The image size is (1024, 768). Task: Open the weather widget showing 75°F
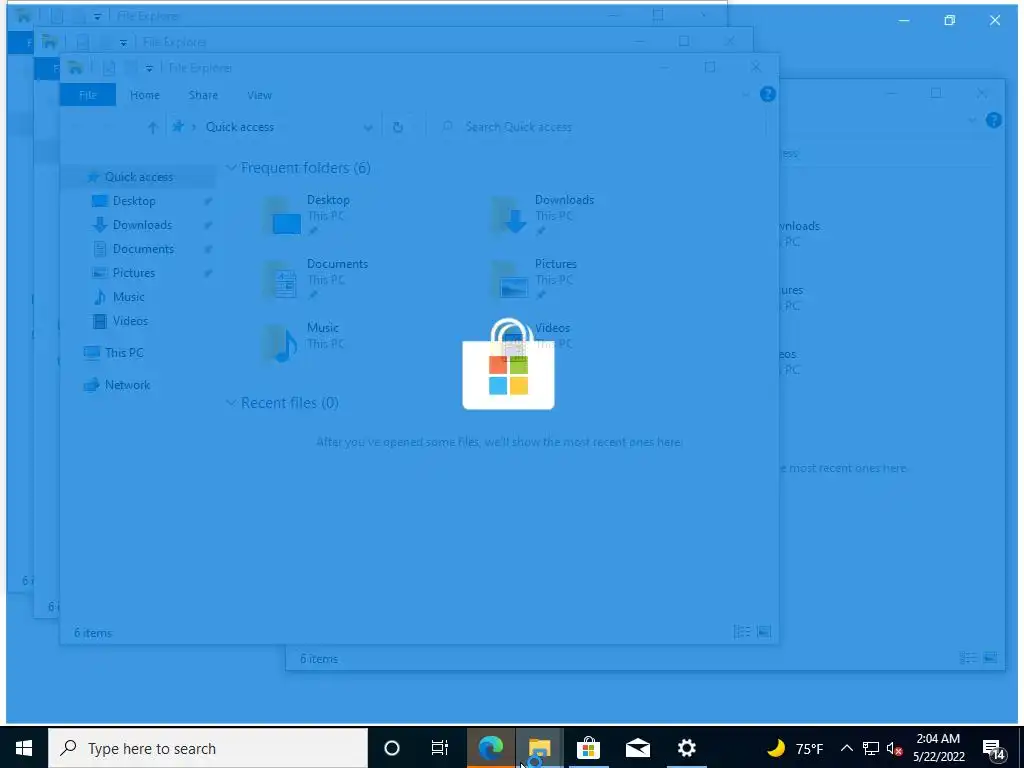pos(794,748)
